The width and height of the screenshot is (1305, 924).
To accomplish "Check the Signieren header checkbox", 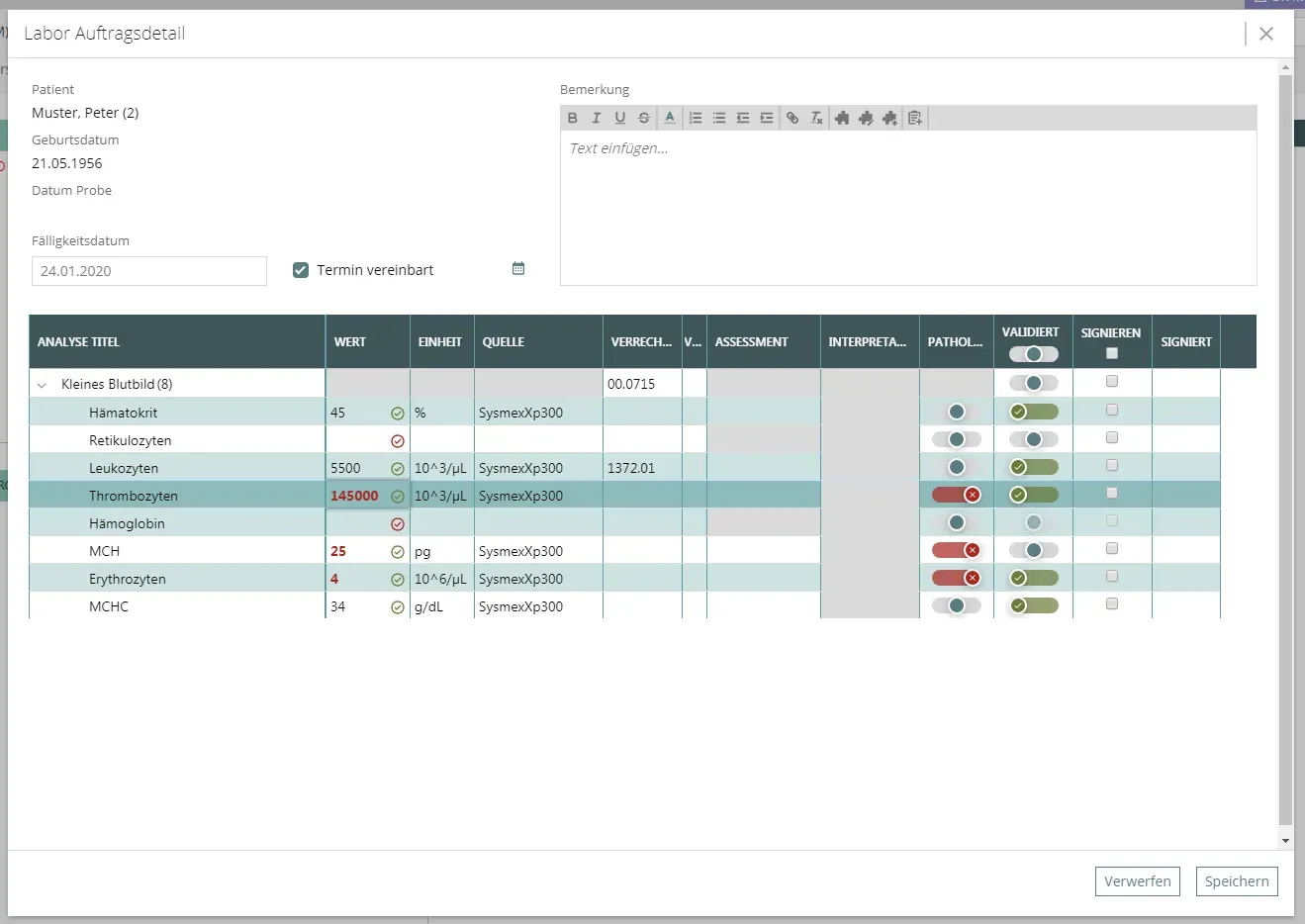I will (x=1112, y=353).
